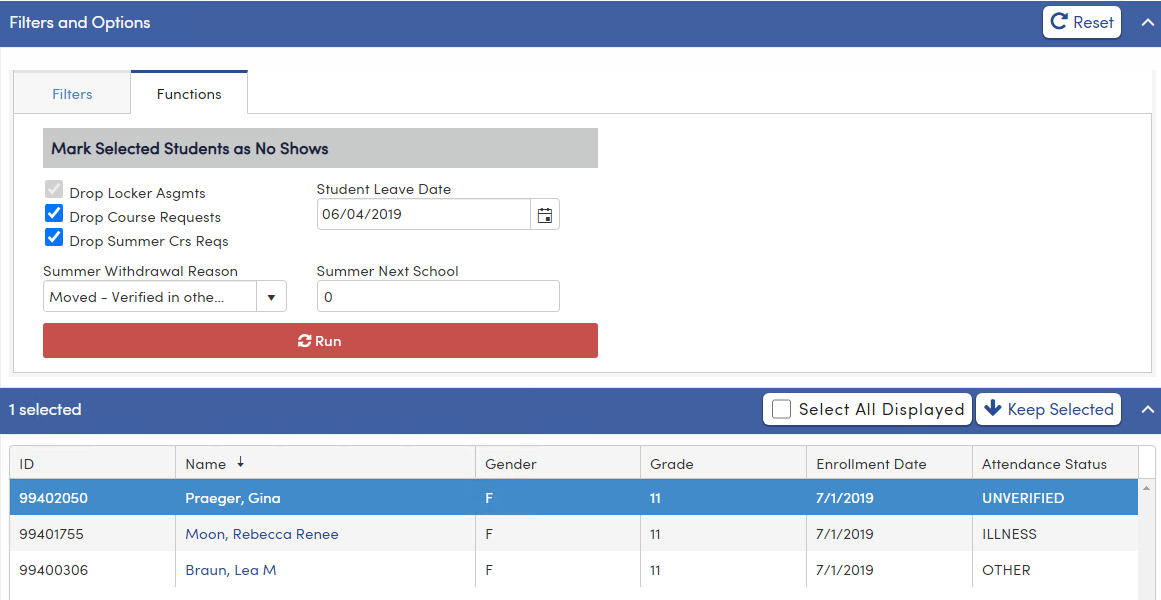
Task: Click the sort arrow beside the Name header
Action: point(240,463)
